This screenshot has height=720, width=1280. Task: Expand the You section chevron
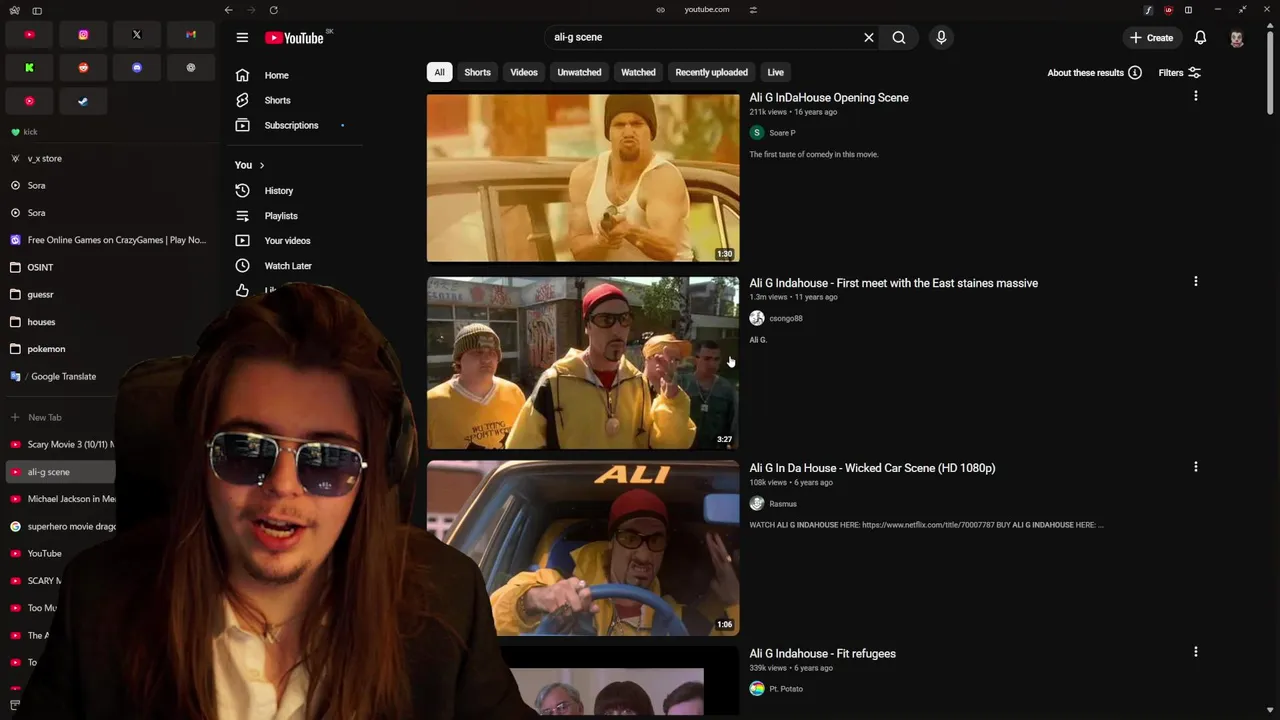click(x=262, y=165)
